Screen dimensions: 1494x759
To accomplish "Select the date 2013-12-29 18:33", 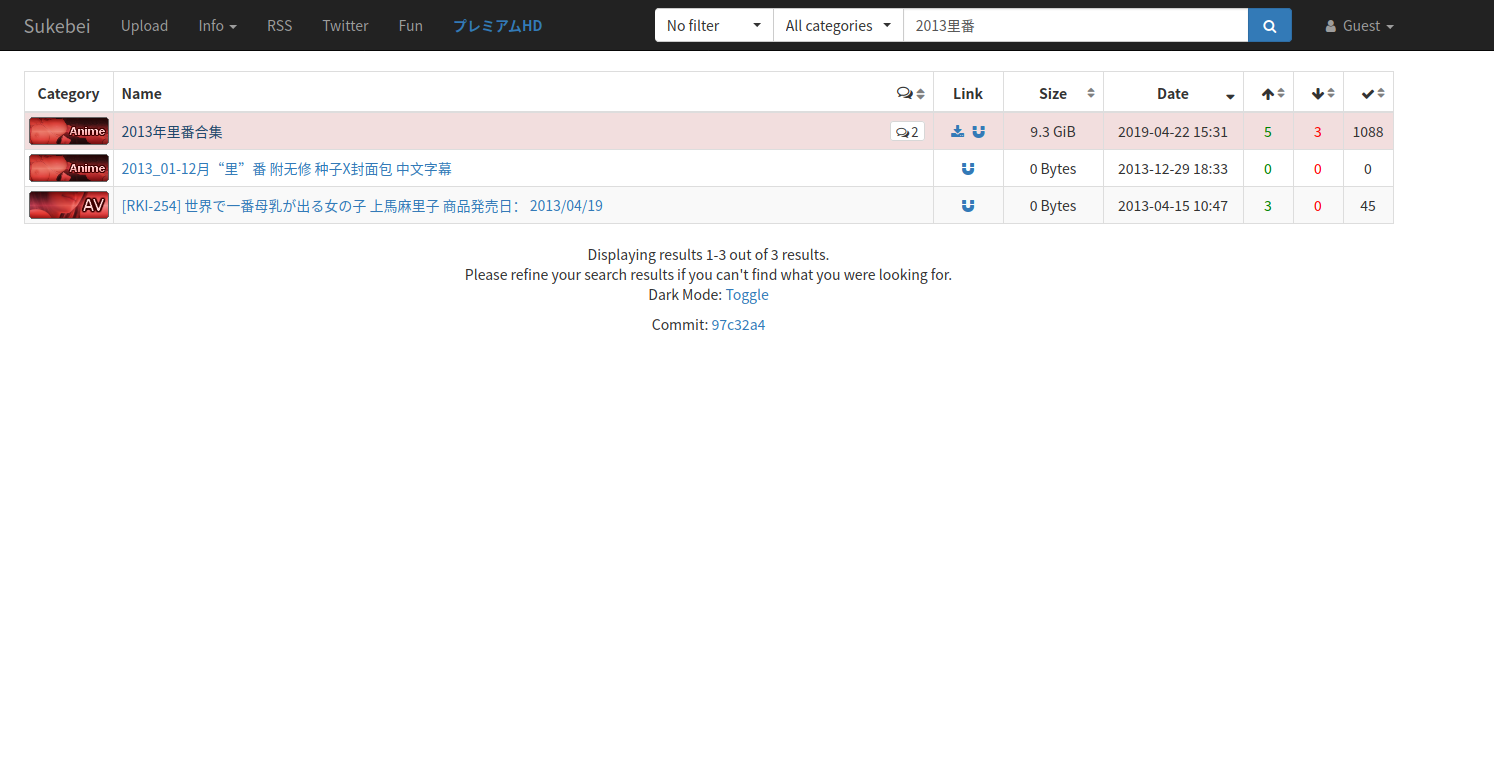I will pyautogui.click(x=1173, y=169).
